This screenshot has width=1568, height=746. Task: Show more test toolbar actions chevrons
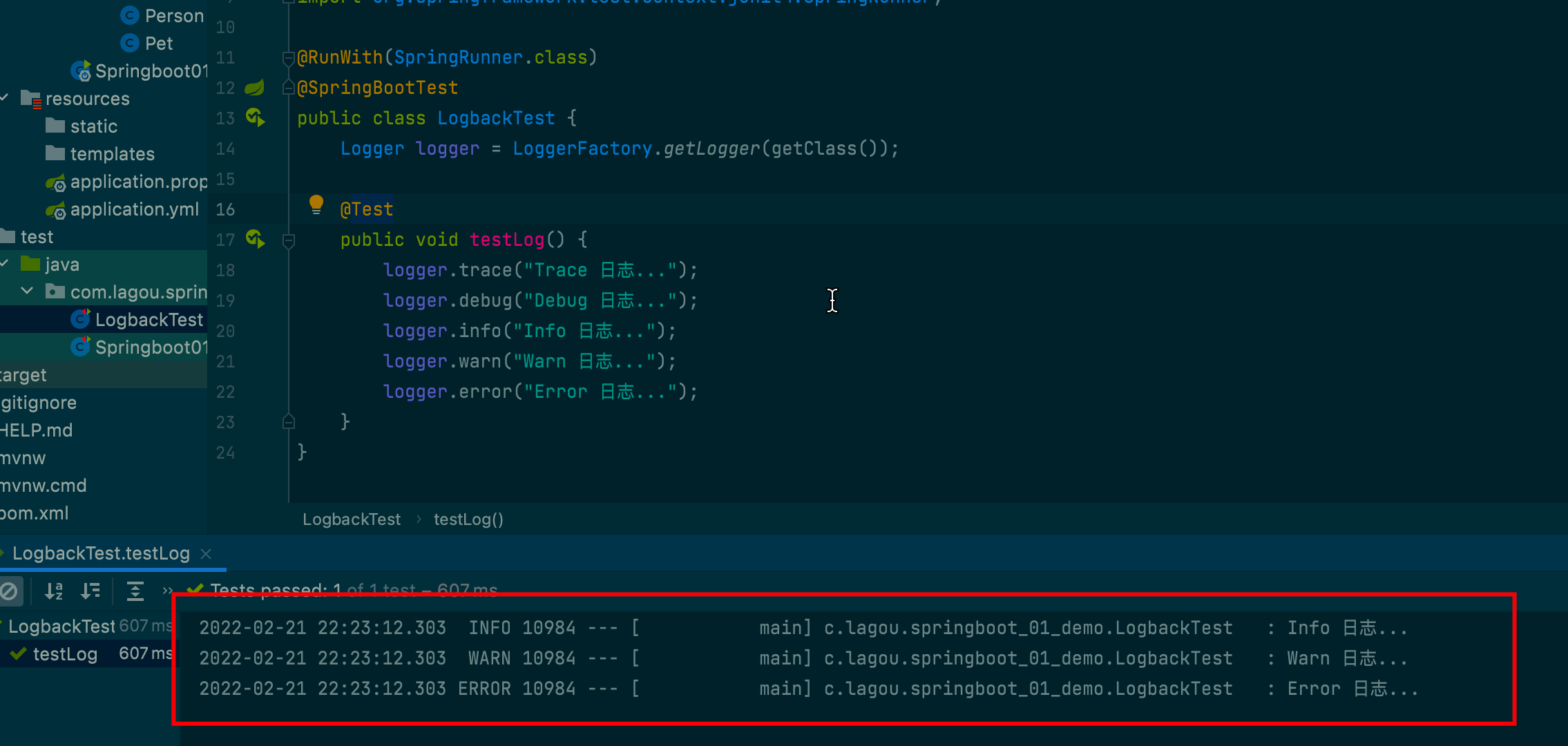tap(167, 591)
